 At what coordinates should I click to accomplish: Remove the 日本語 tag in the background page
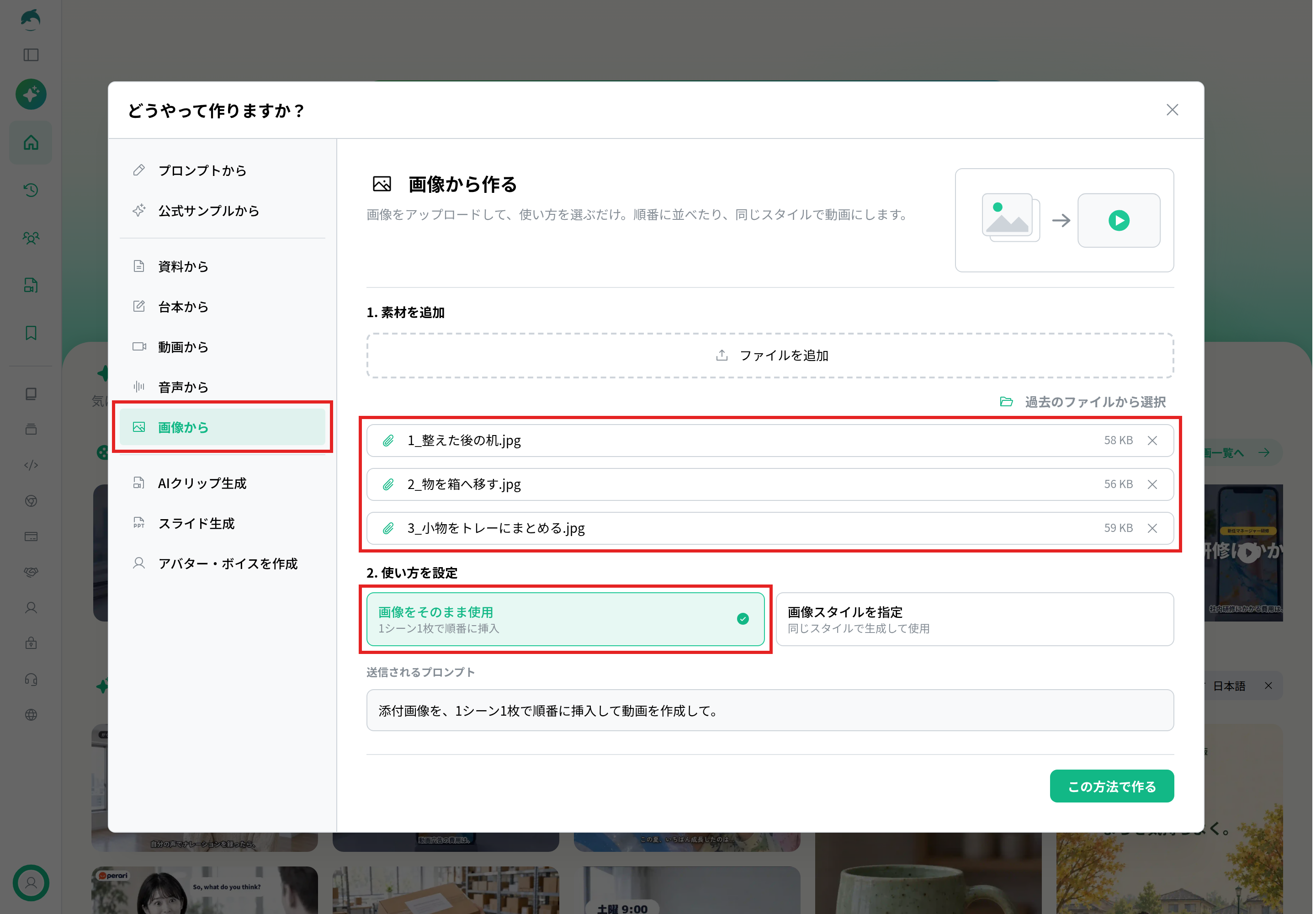pos(1268,685)
